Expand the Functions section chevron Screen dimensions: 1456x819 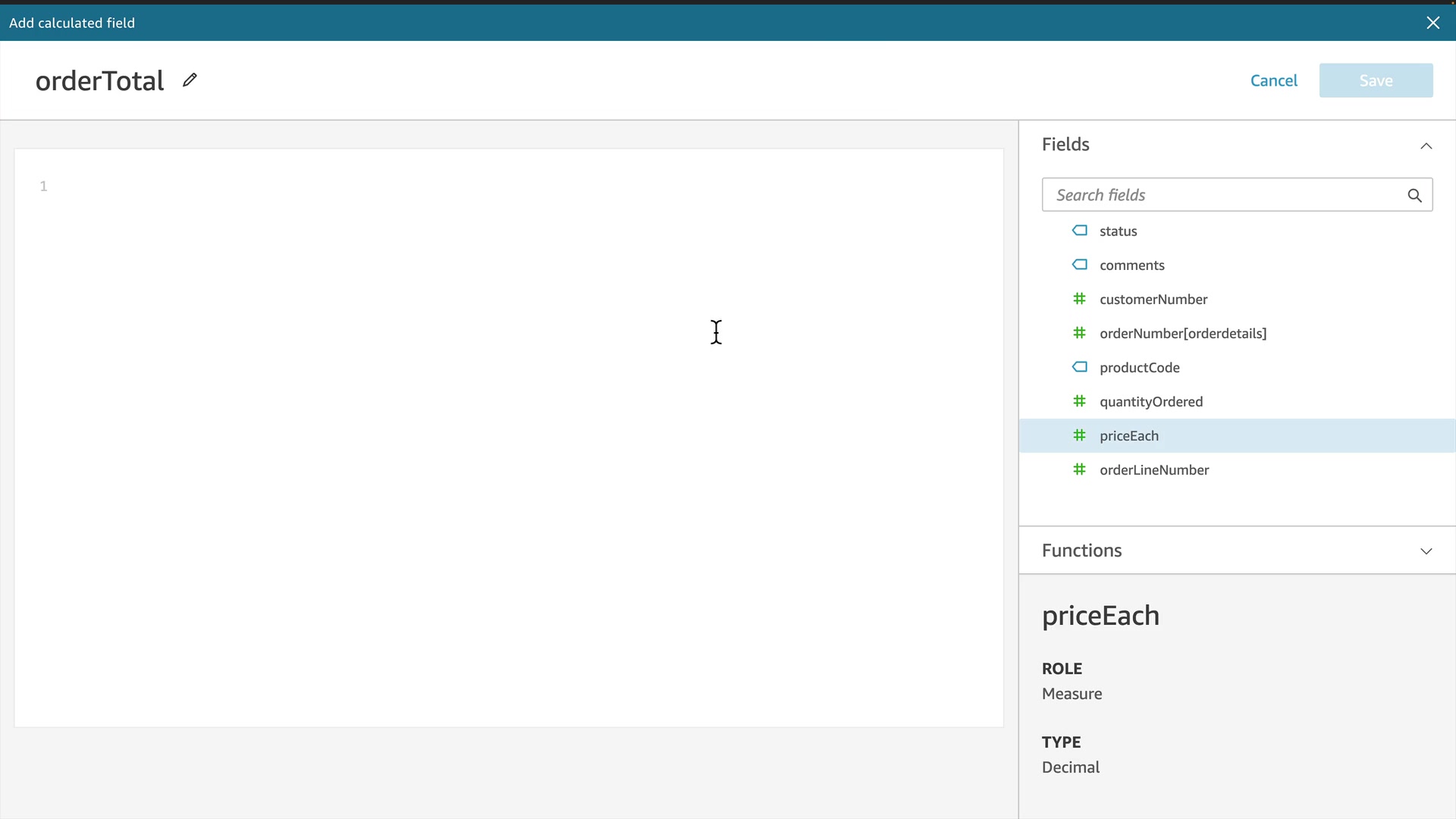point(1426,551)
